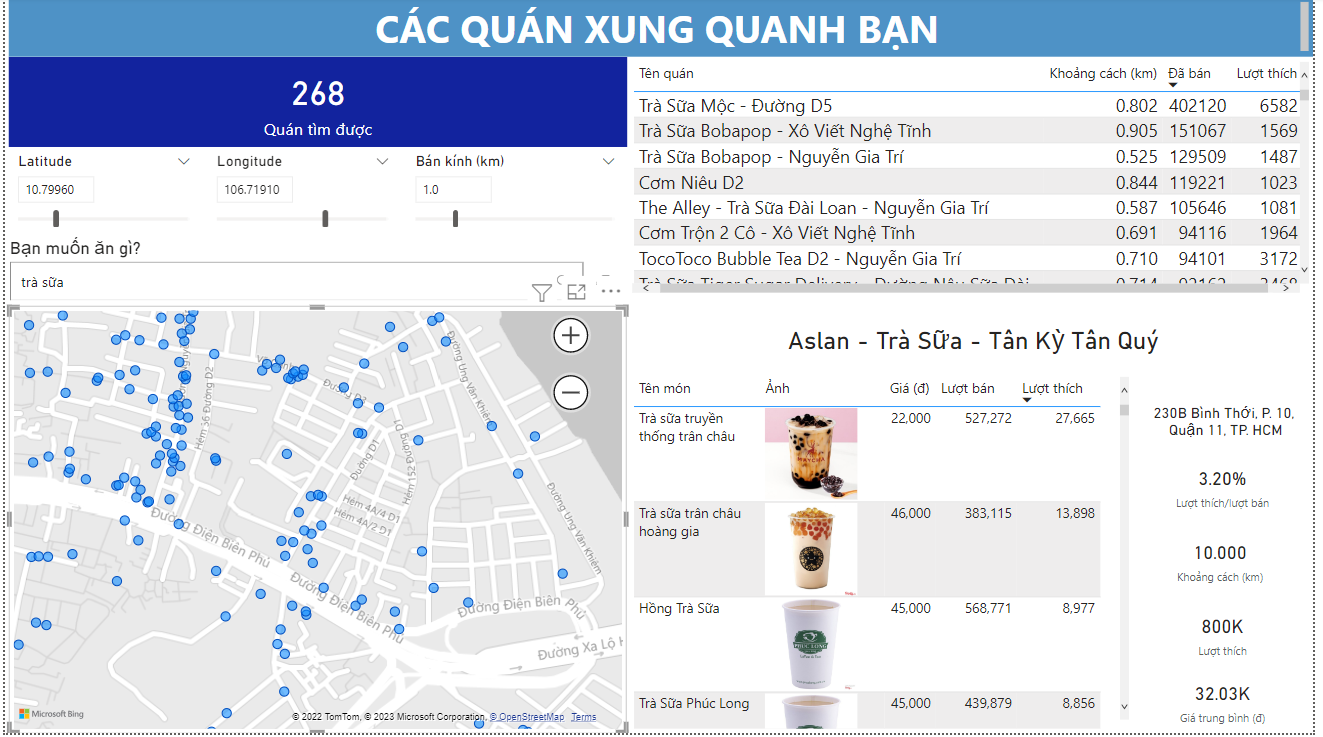Click the Longitude slider handle

click(325, 218)
